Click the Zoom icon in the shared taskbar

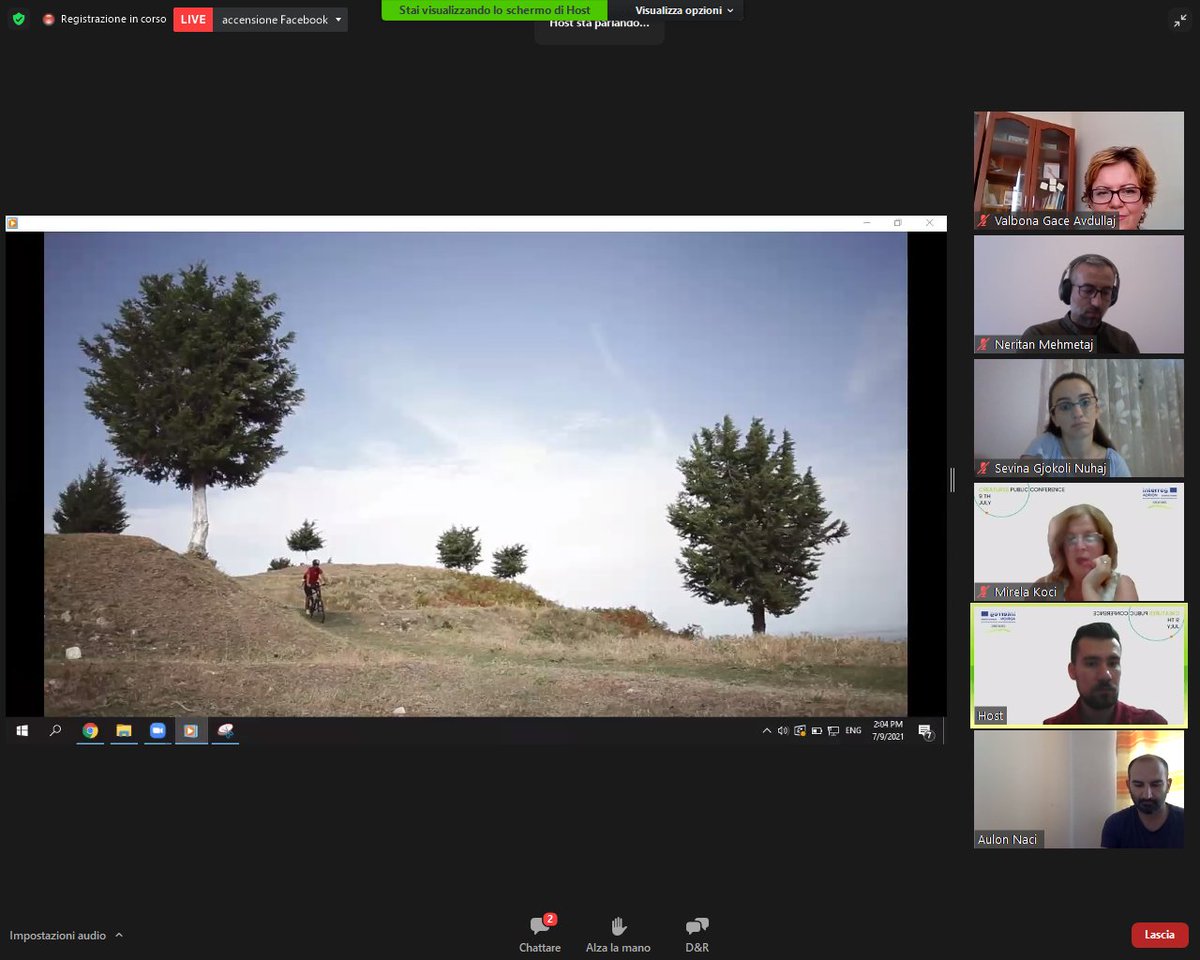tap(157, 731)
